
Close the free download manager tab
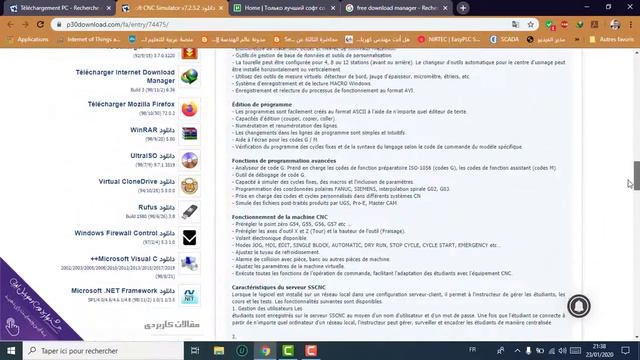tap(445, 8)
